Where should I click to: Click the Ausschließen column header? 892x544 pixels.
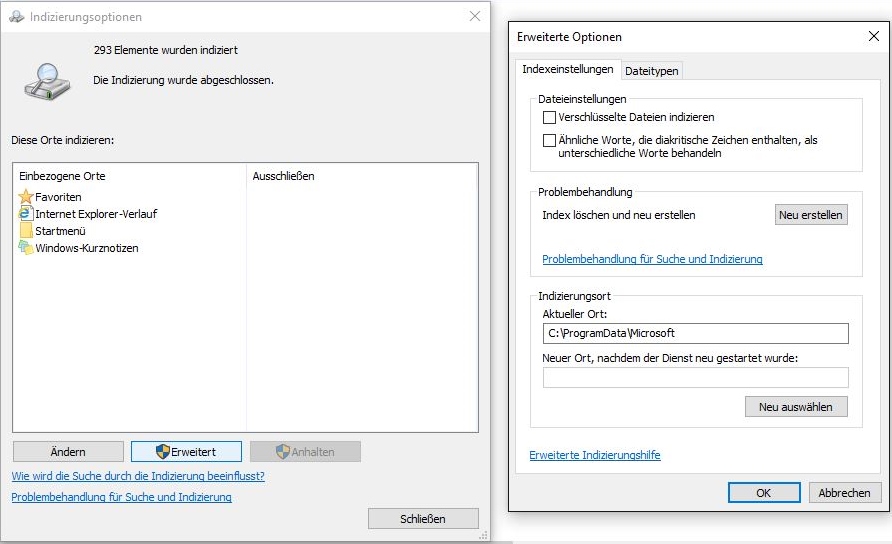[x=283, y=176]
